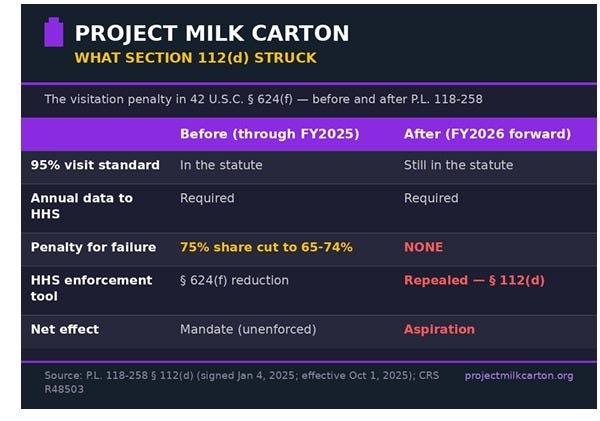Select the Before (through FY2025) column header
The image size is (600, 421).
point(270,134)
